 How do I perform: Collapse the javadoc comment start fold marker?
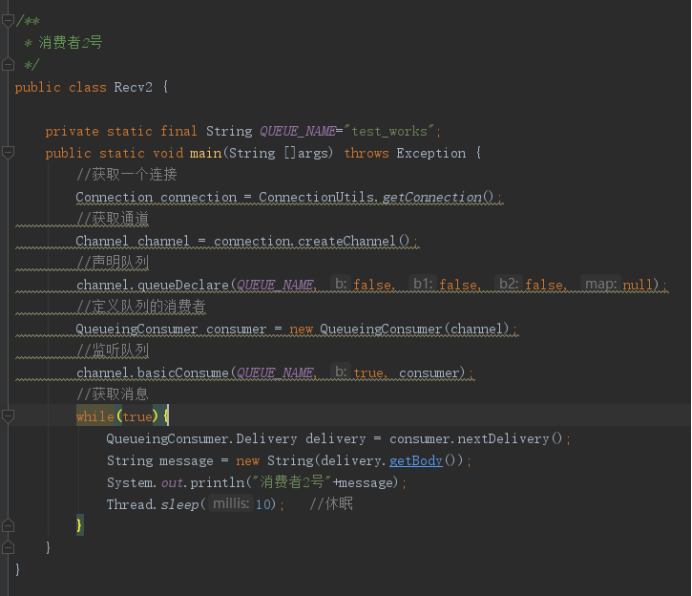tap(8, 20)
